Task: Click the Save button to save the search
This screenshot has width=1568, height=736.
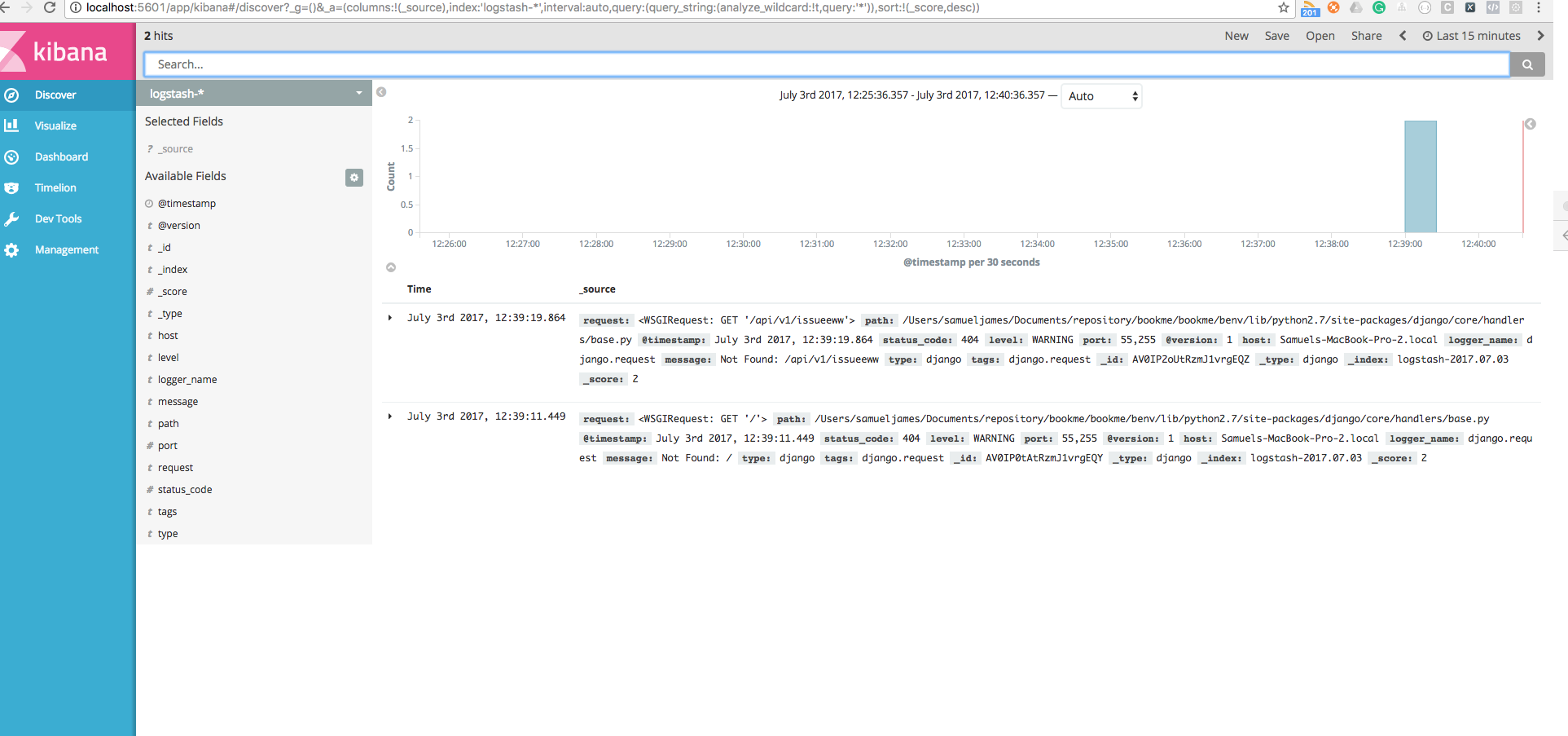Action: [x=1276, y=36]
